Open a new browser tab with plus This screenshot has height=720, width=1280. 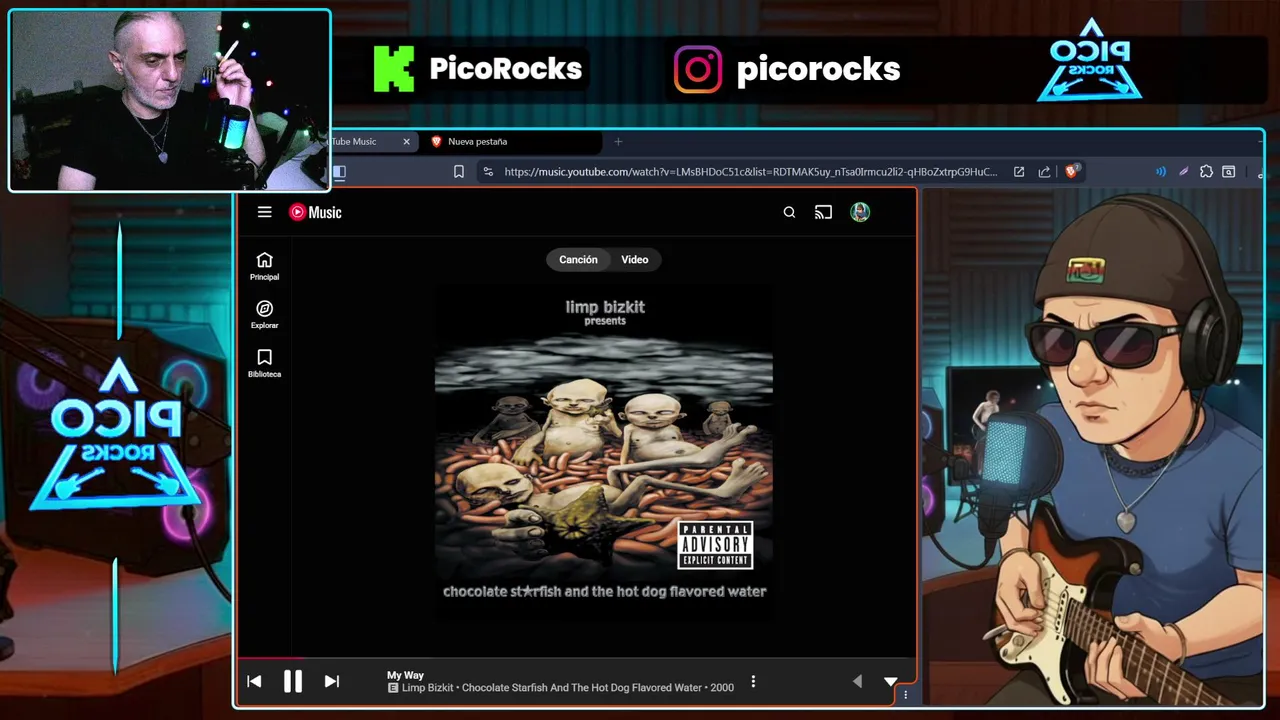point(618,142)
